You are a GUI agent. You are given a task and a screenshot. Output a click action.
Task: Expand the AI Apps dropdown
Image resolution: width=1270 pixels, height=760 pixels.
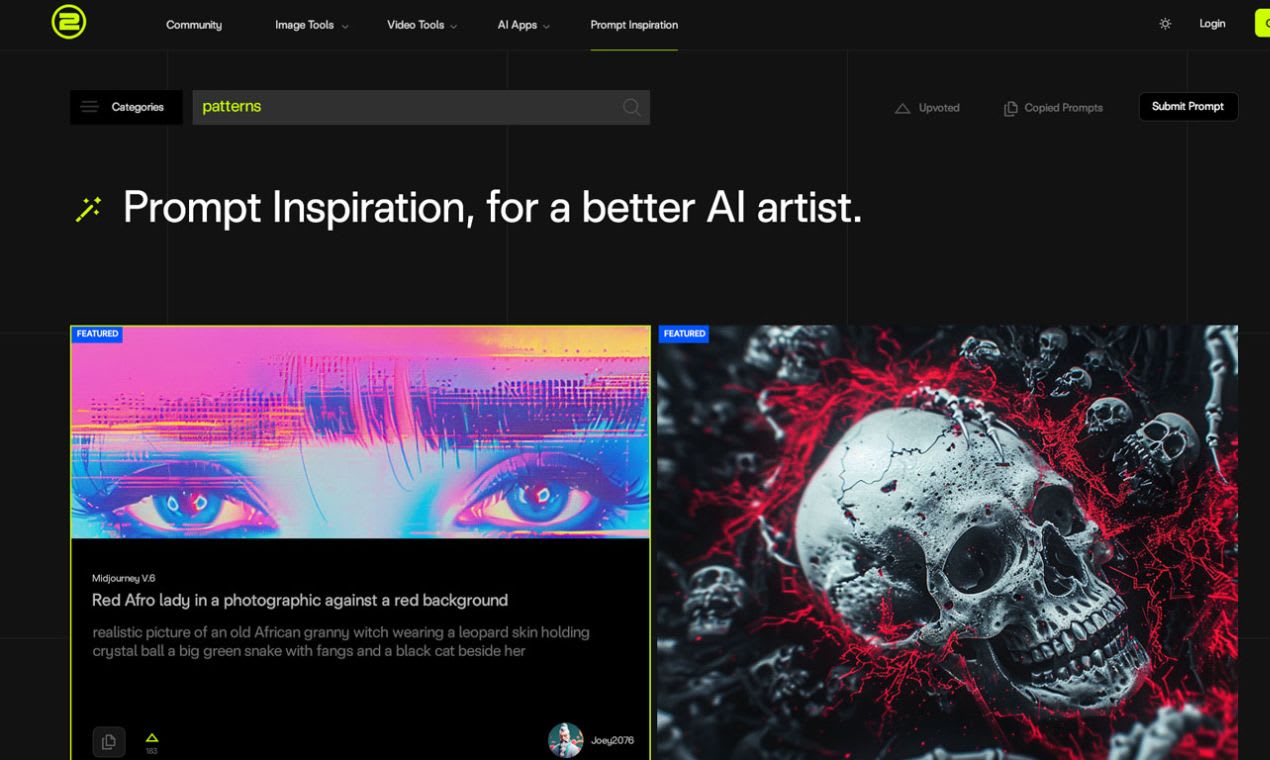pyautogui.click(x=524, y=25)
